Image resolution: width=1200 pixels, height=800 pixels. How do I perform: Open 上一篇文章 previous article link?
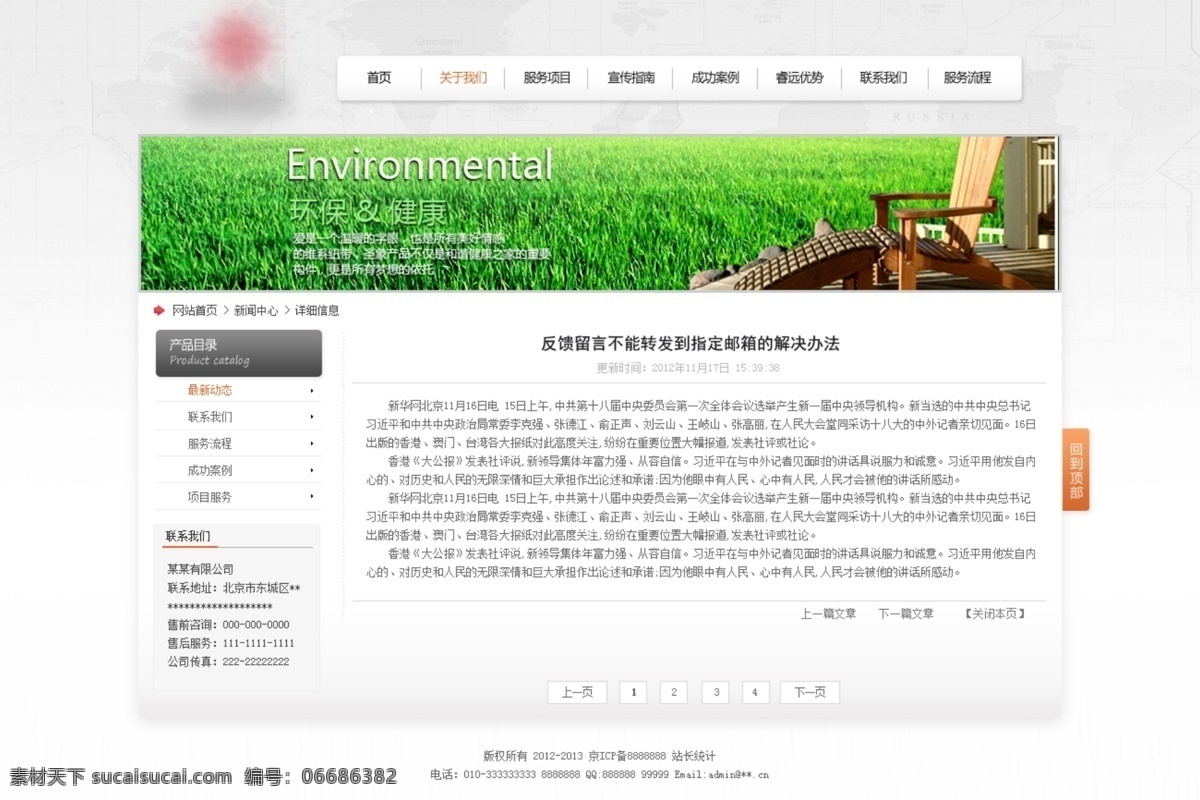pos(828,614)
